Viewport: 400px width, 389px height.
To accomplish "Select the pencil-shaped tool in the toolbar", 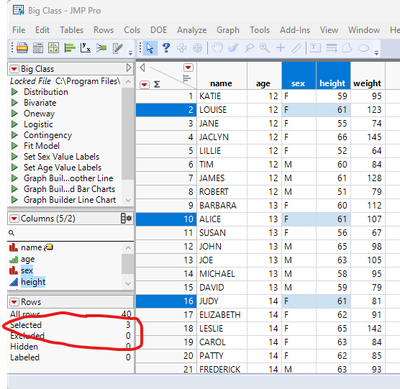I will click(x=296, y=48).
